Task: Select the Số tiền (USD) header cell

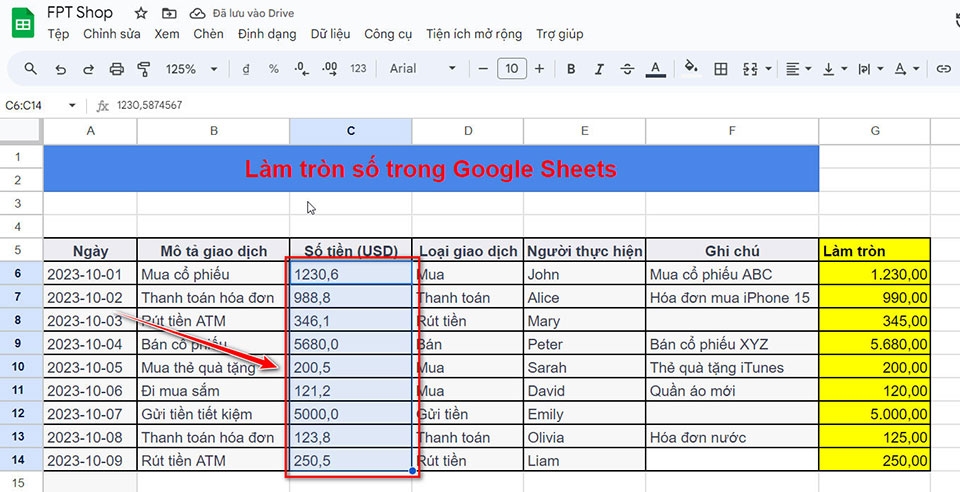Action: tap(351, 250)
